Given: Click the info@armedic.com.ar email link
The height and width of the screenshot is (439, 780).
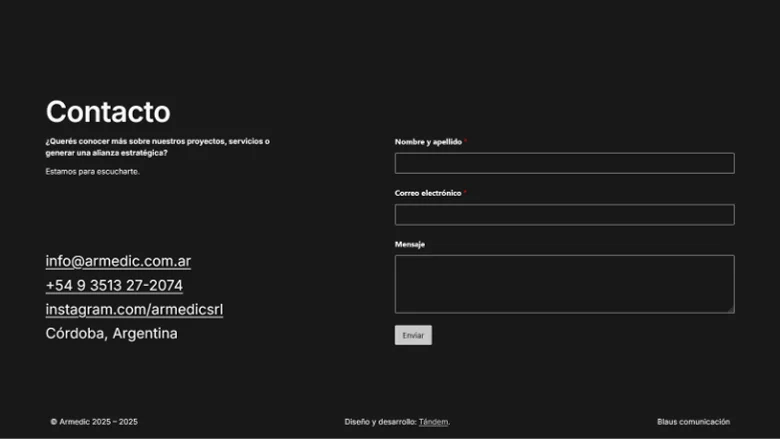Looking at the screenshot, I should [x=118, y=261].
